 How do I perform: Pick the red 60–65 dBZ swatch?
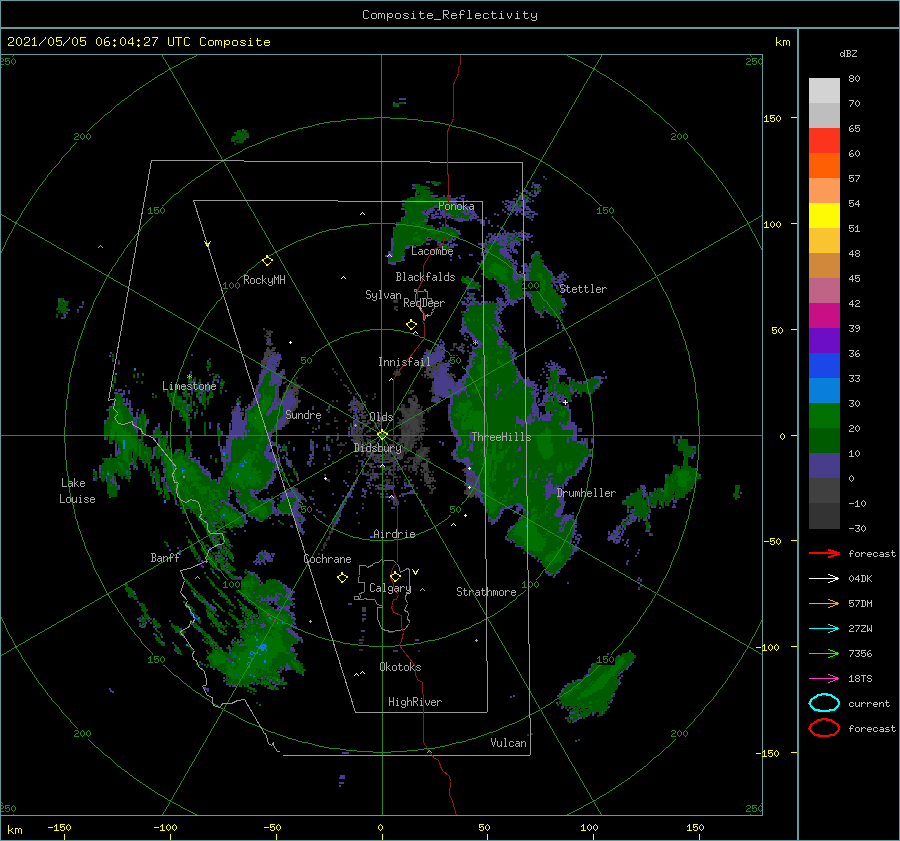pyautogui.click(x=824, y=141)
